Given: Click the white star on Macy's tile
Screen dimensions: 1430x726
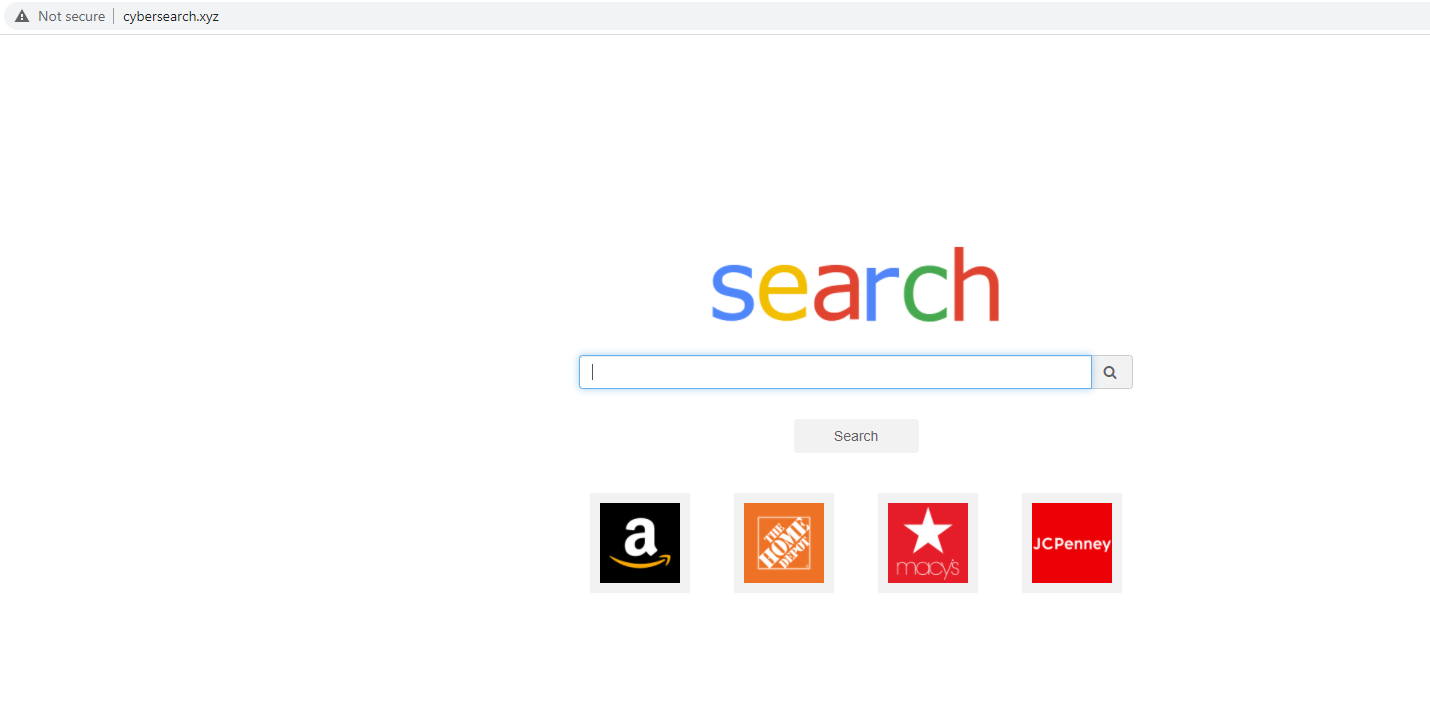Looking at the screenshot, I should [929, 532].
